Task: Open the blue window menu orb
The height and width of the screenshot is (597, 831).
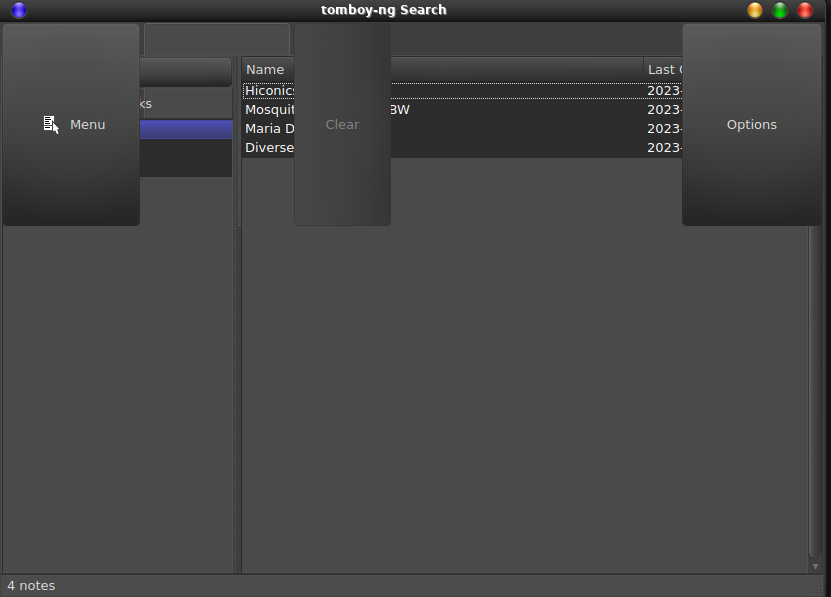Action: [19, 10]
